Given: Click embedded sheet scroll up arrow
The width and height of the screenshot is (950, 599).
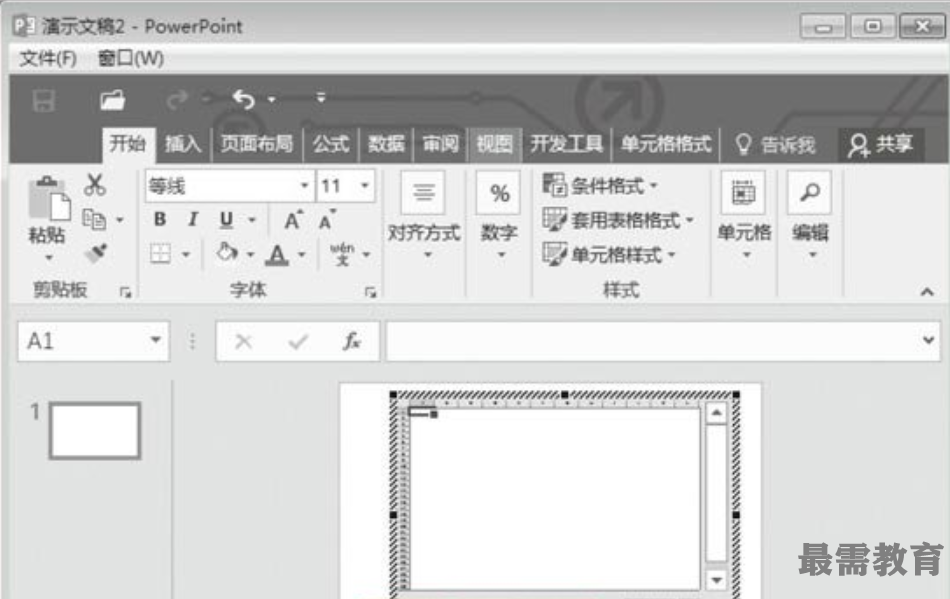Looking at the screenshot, I should [x=716, y=413].
